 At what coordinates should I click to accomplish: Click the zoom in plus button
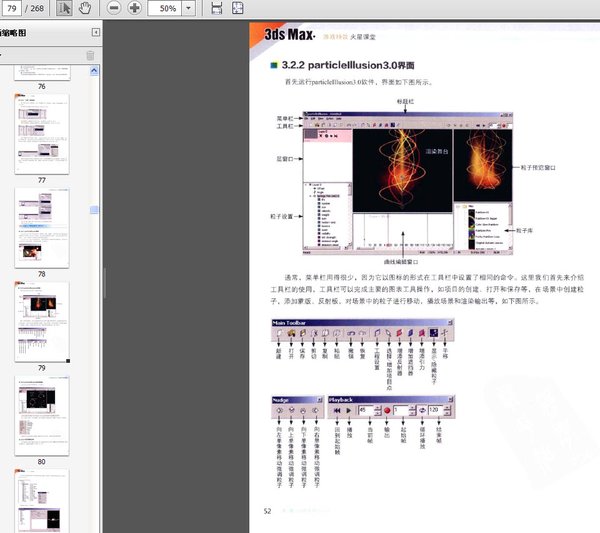click(x=134, y=8)
